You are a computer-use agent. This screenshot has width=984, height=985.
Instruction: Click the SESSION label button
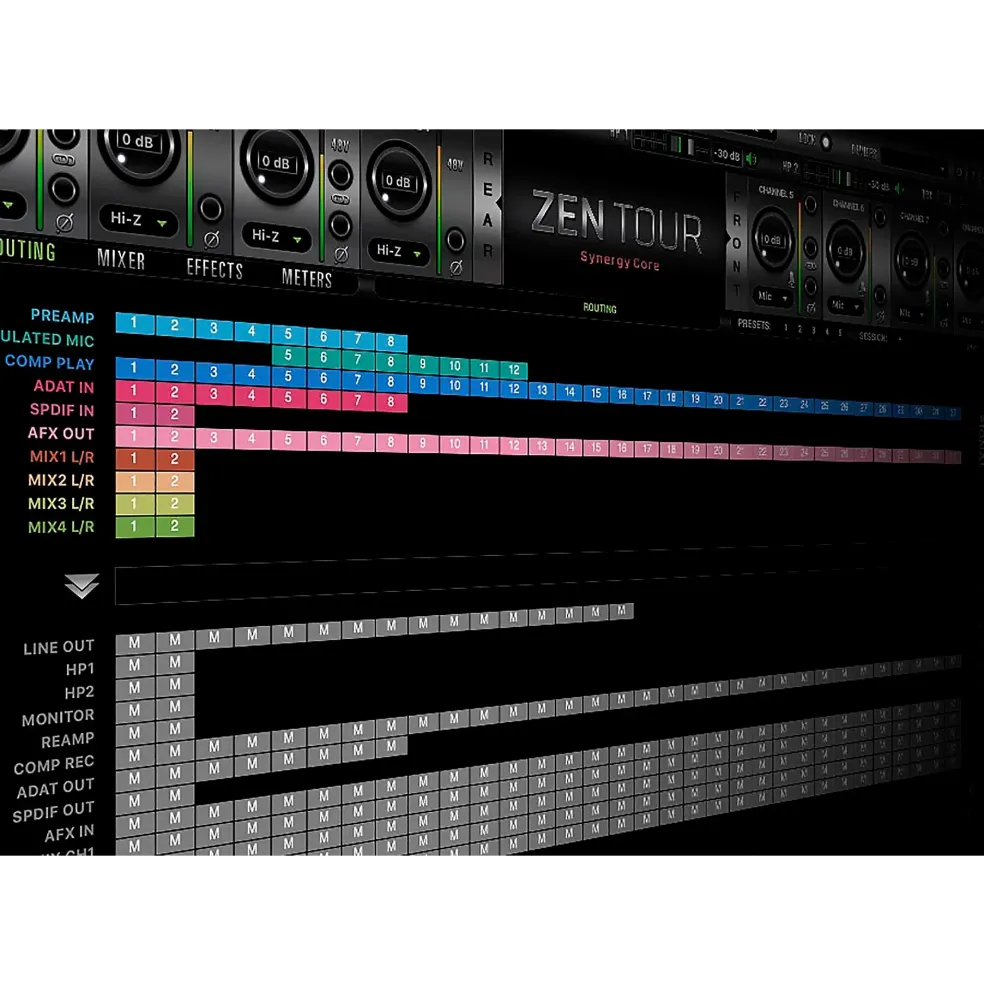click(x=873, y=337)
